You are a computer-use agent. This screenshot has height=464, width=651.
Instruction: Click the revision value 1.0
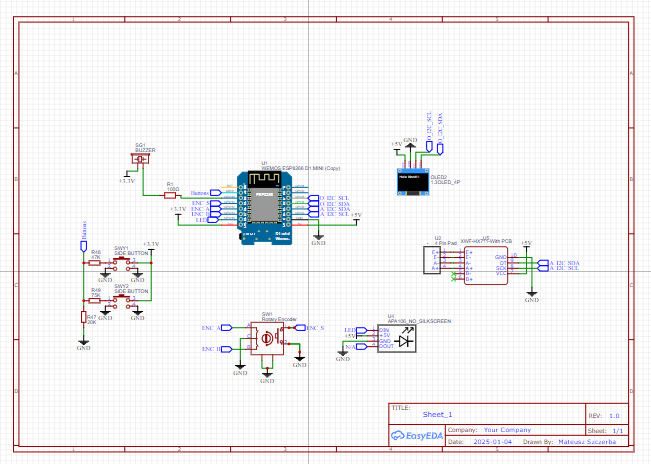tap(614, 415)
